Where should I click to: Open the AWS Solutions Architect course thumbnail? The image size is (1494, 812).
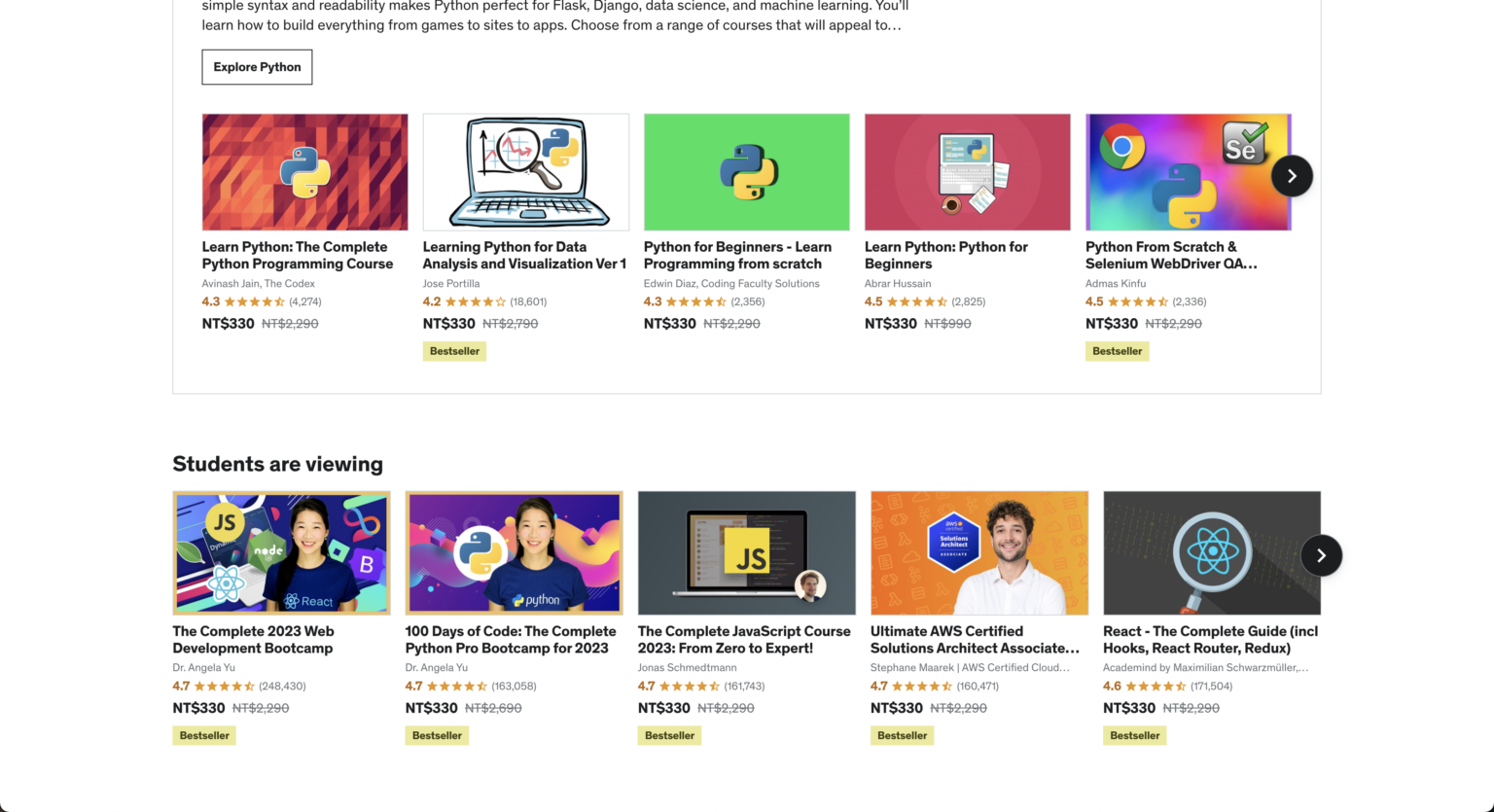point(978,552)
